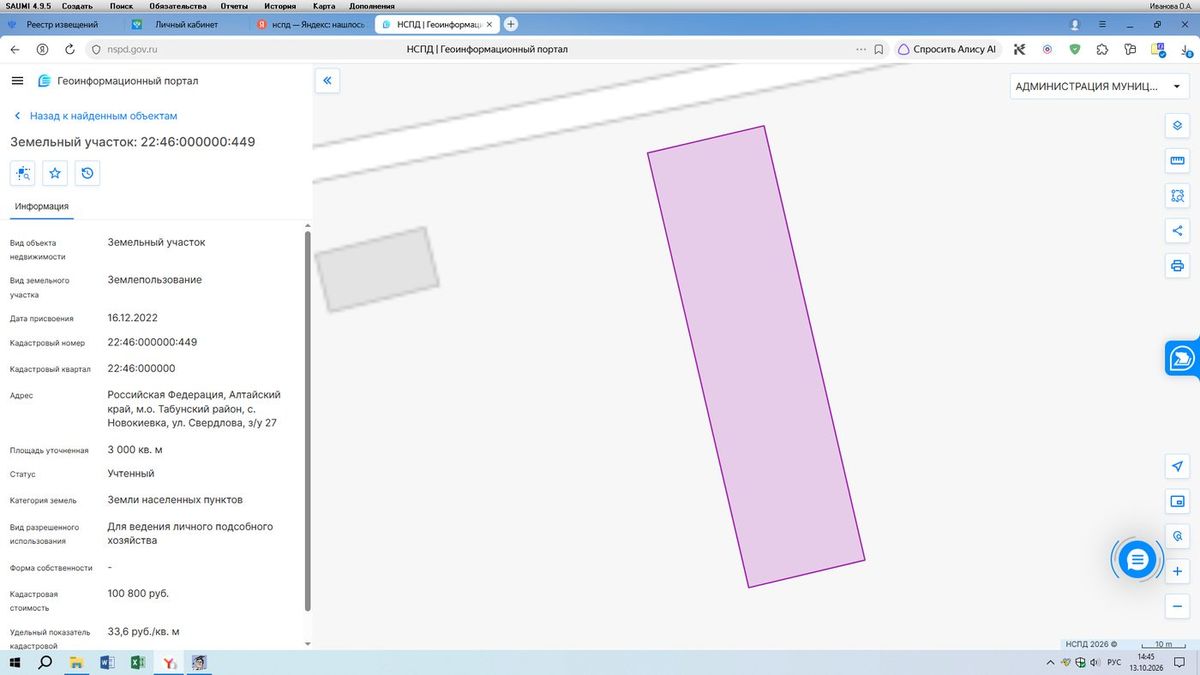Switch to the Реестр извещений browser tab
This screenshot has height=675, width=1200.
coord(60,24)
